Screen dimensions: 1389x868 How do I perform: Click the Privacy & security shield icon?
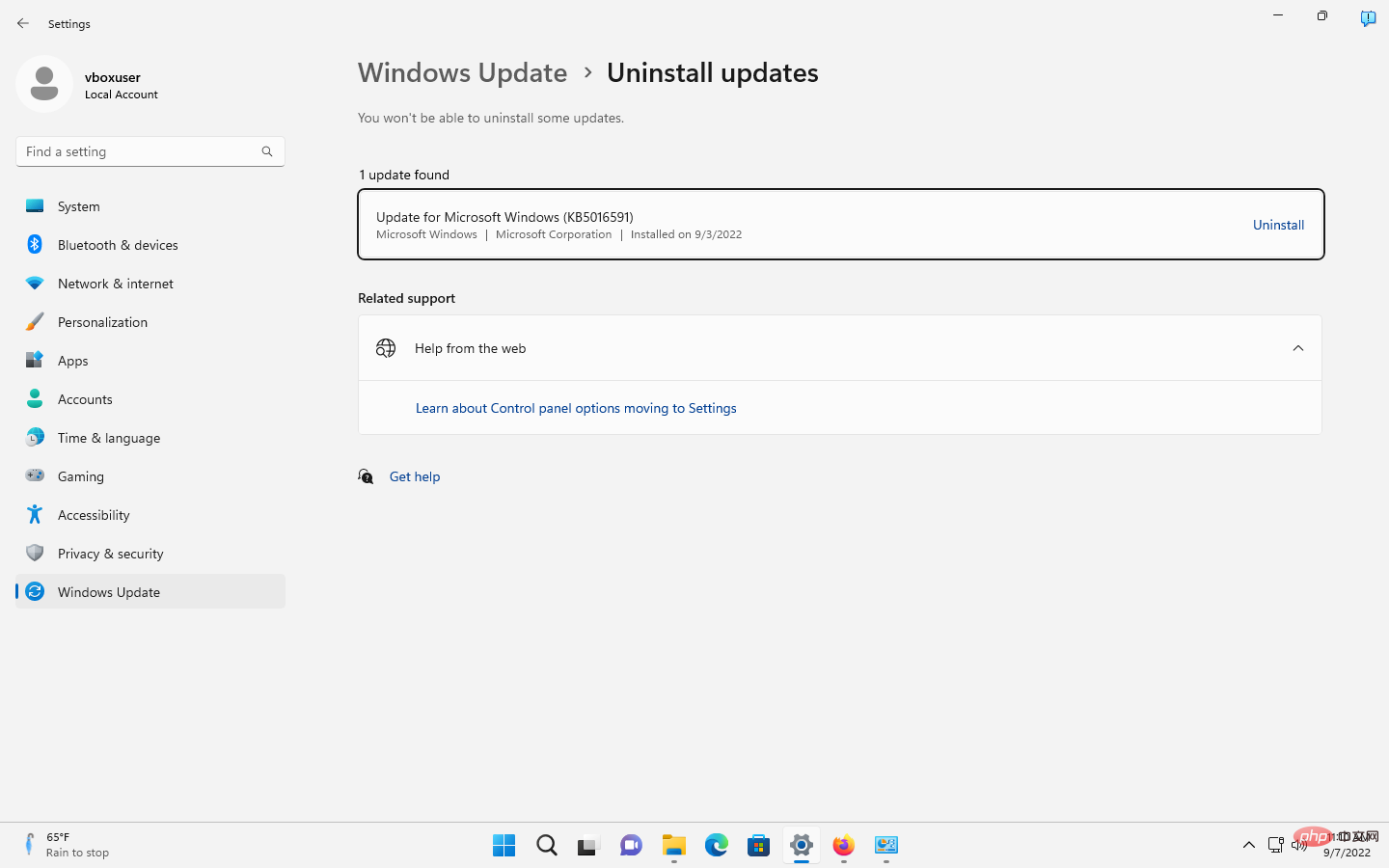tap(35, 554)
